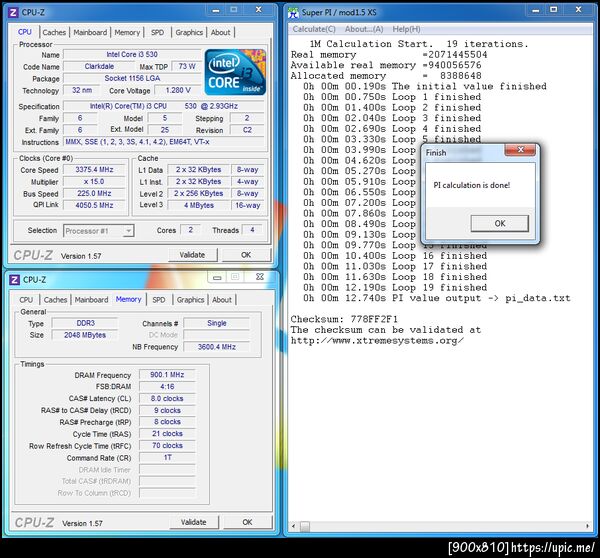Screen dimensions: 600x558
Task: Click the processor name Intel Core i3 530
Action: tap(132, 54)
